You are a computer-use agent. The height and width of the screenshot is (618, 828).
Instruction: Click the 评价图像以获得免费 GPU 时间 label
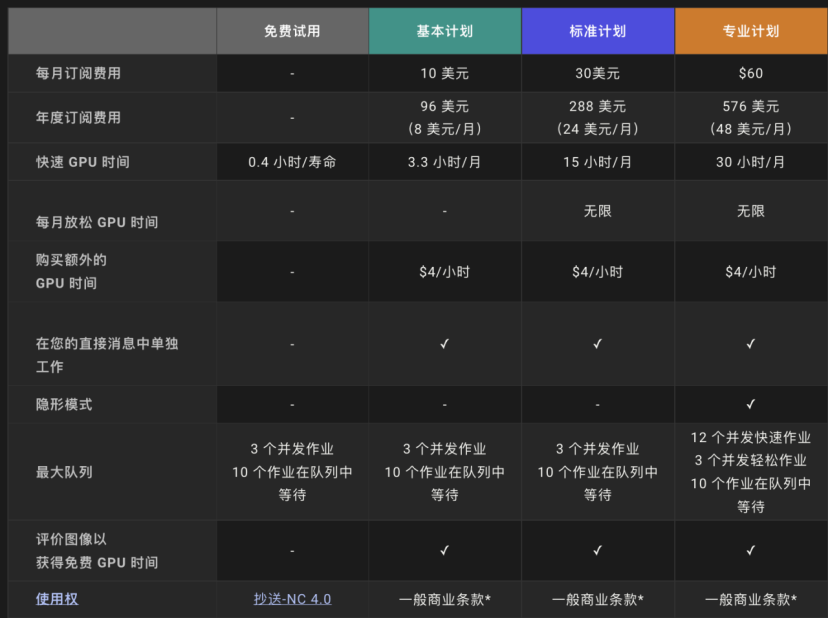click(97, 551)
